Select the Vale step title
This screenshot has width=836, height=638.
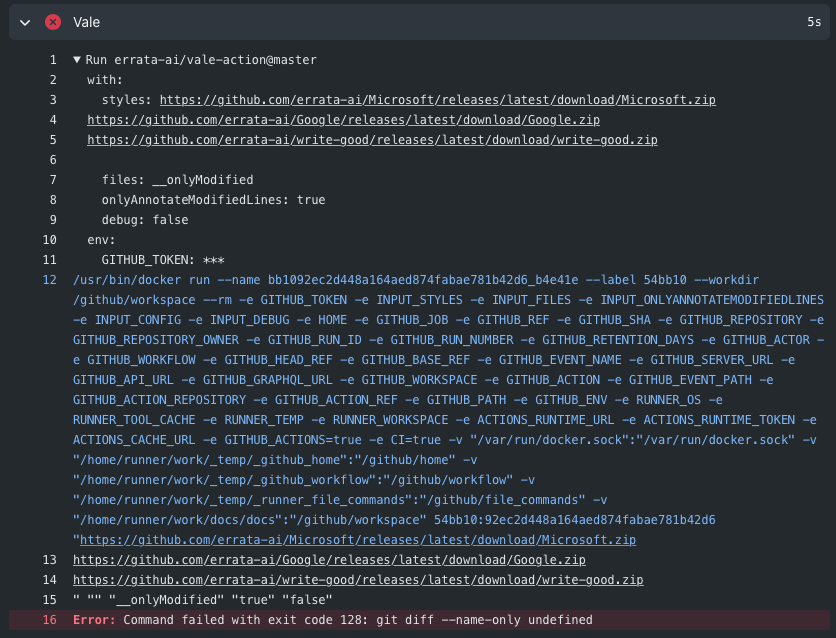[x=85, y=22]
